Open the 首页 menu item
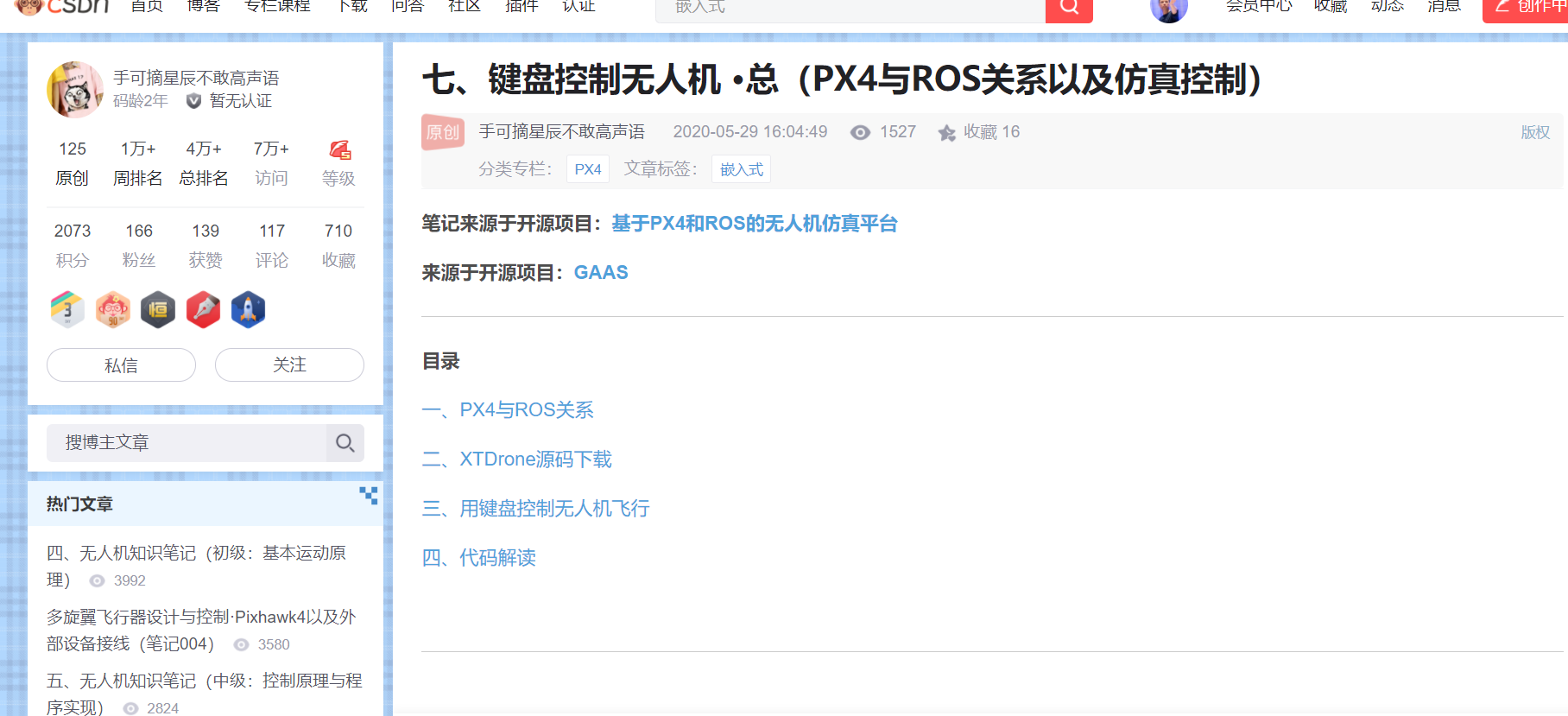 [x=147, y=7]
